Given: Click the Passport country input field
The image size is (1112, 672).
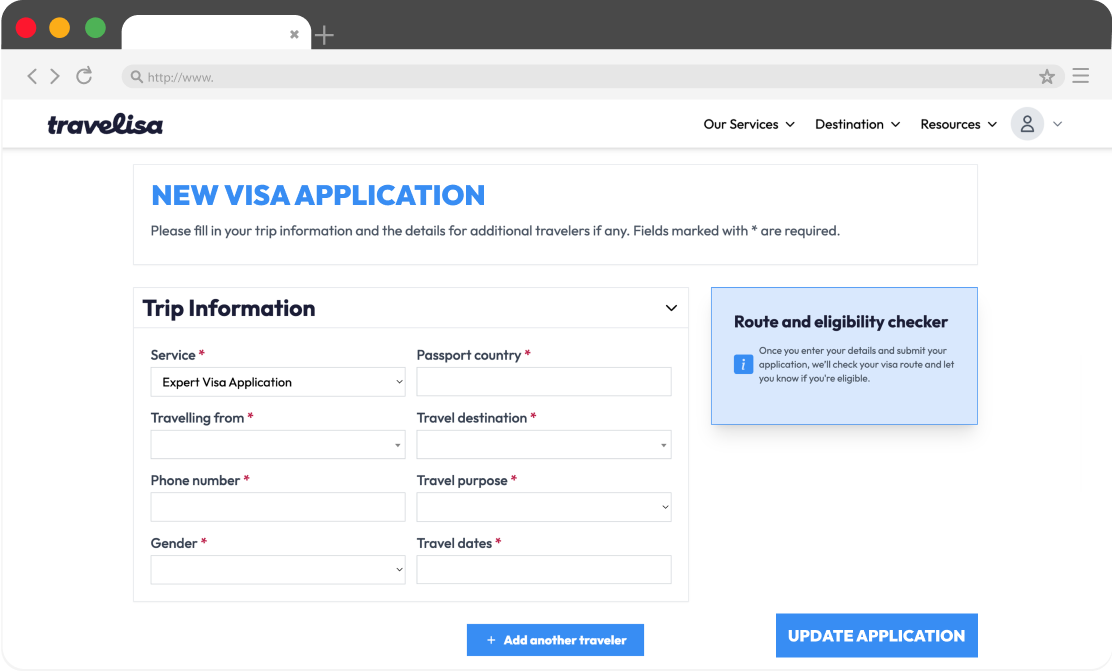Looking at the screenshot, I should (x=544, y=382).
